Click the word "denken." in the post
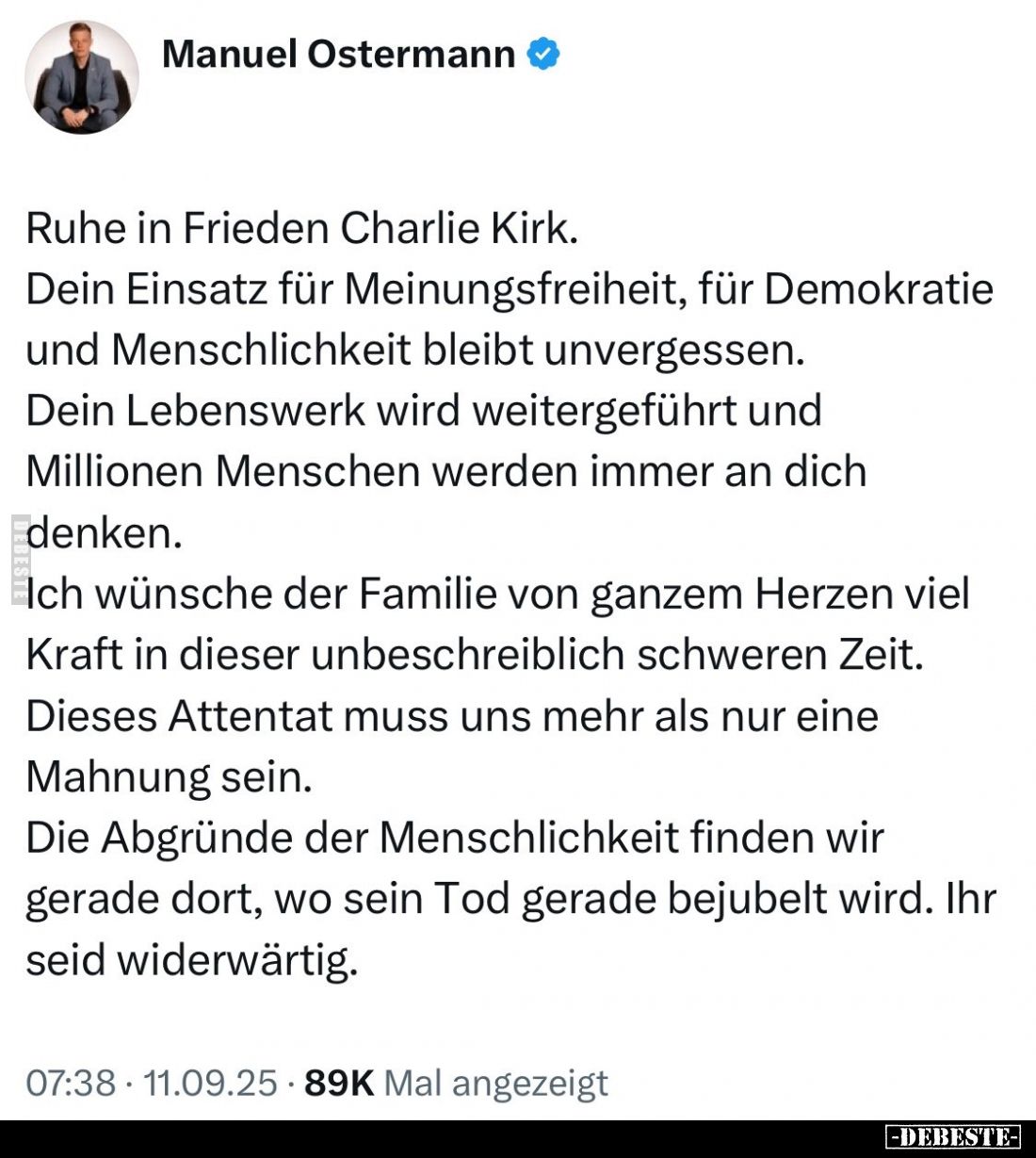Image resolution: width=1036 pixels, height=1158 pixels. coord(104,533)
